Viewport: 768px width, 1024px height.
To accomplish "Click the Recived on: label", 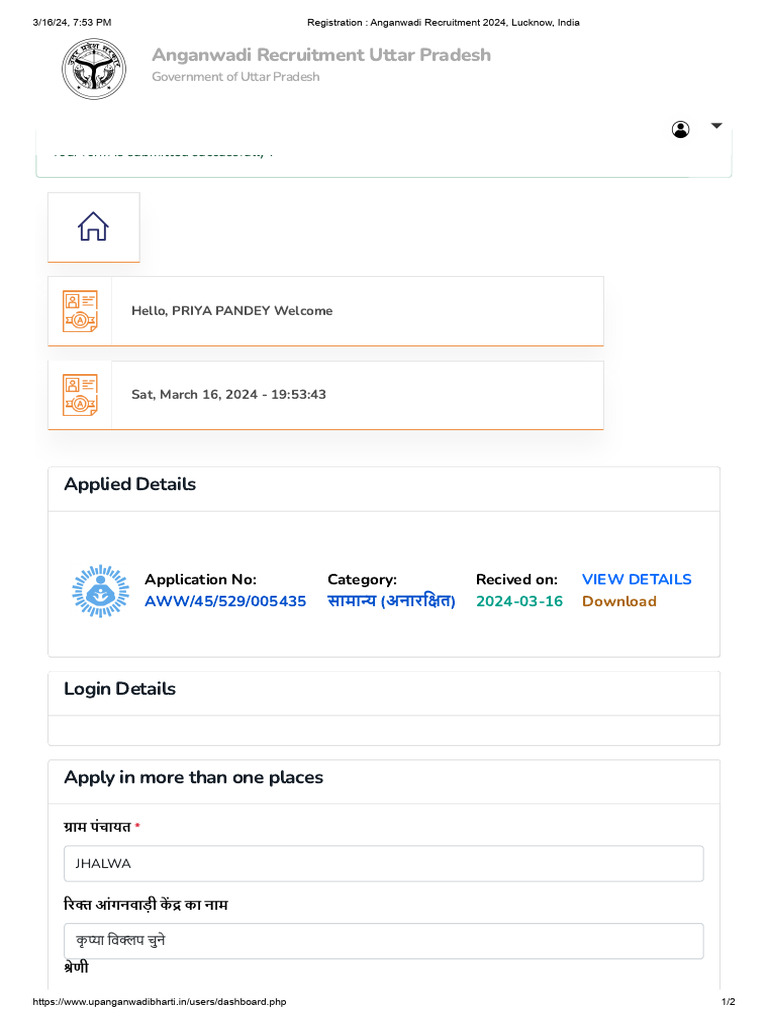I will coord(517,579).
